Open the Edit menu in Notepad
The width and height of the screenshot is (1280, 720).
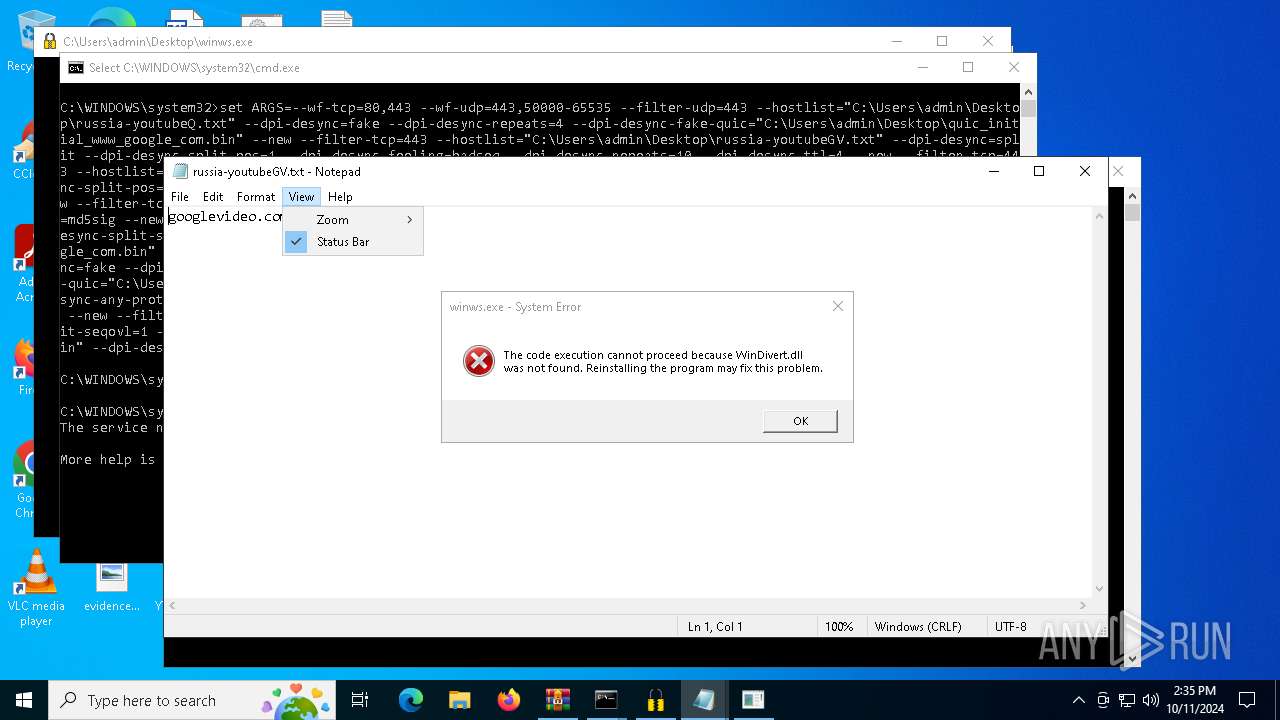pyautogui.click(x=213, y=197)
